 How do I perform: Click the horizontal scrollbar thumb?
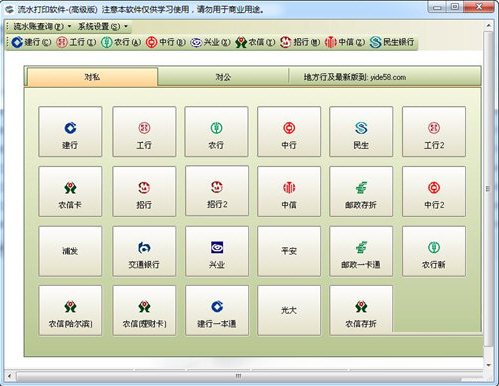(x=239, y=376)
